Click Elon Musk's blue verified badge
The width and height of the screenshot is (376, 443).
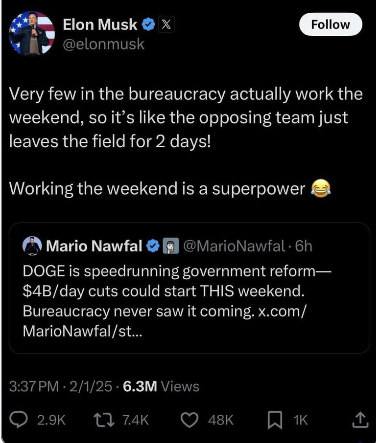(149, 25)
